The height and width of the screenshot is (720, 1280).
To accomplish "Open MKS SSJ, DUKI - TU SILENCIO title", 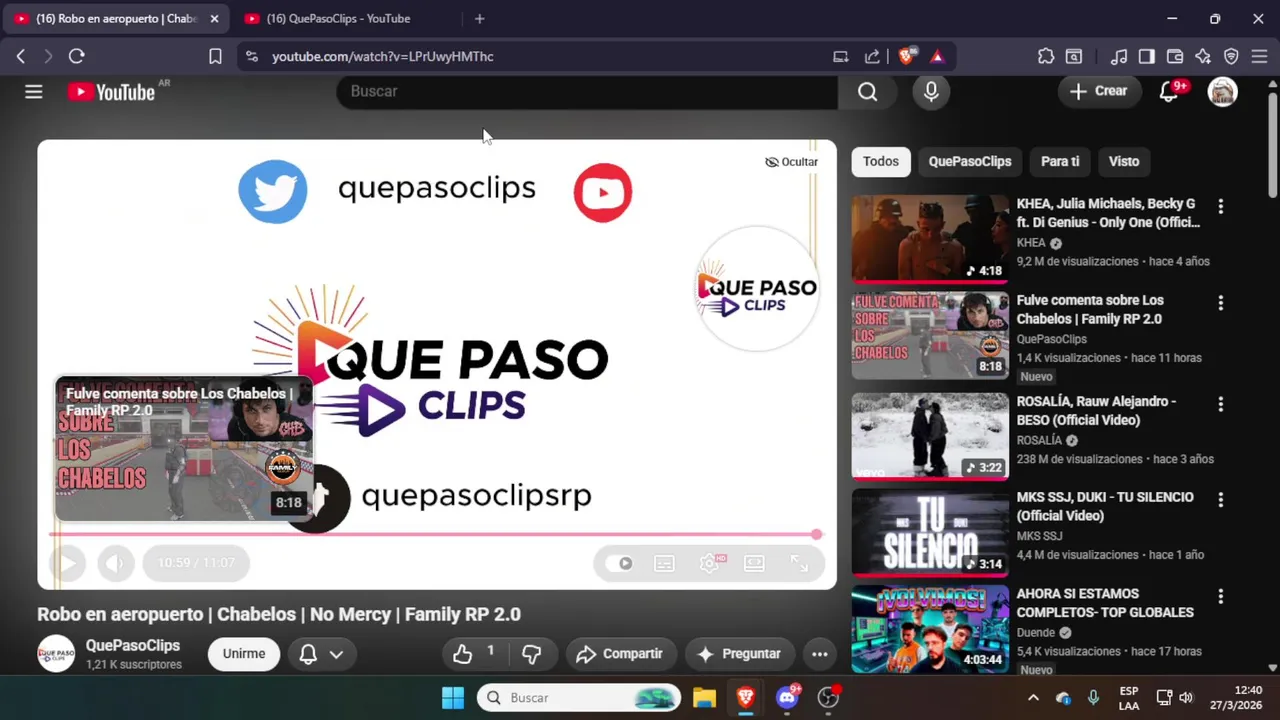I will pos(1105,506).
